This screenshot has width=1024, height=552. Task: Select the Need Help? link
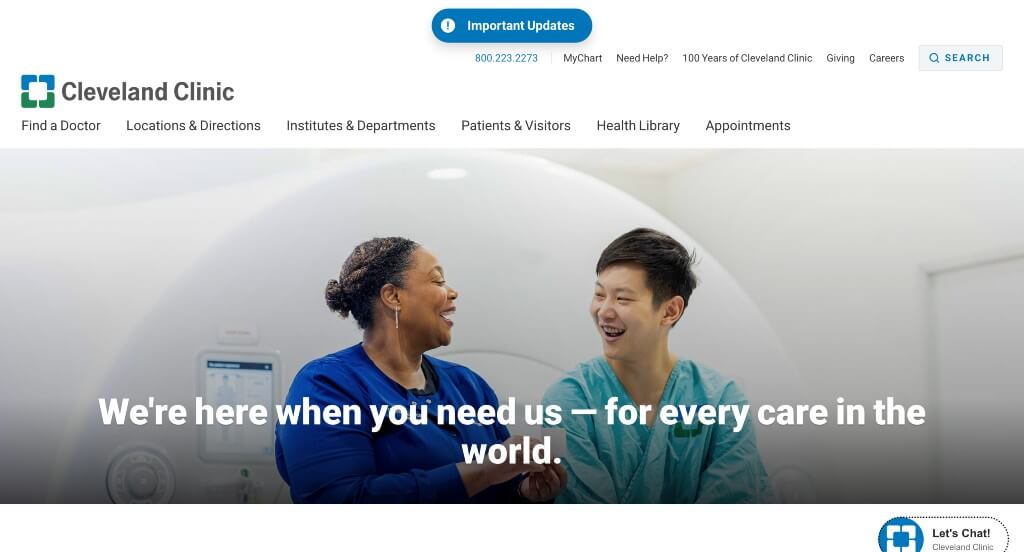click(x=642, y=58)
